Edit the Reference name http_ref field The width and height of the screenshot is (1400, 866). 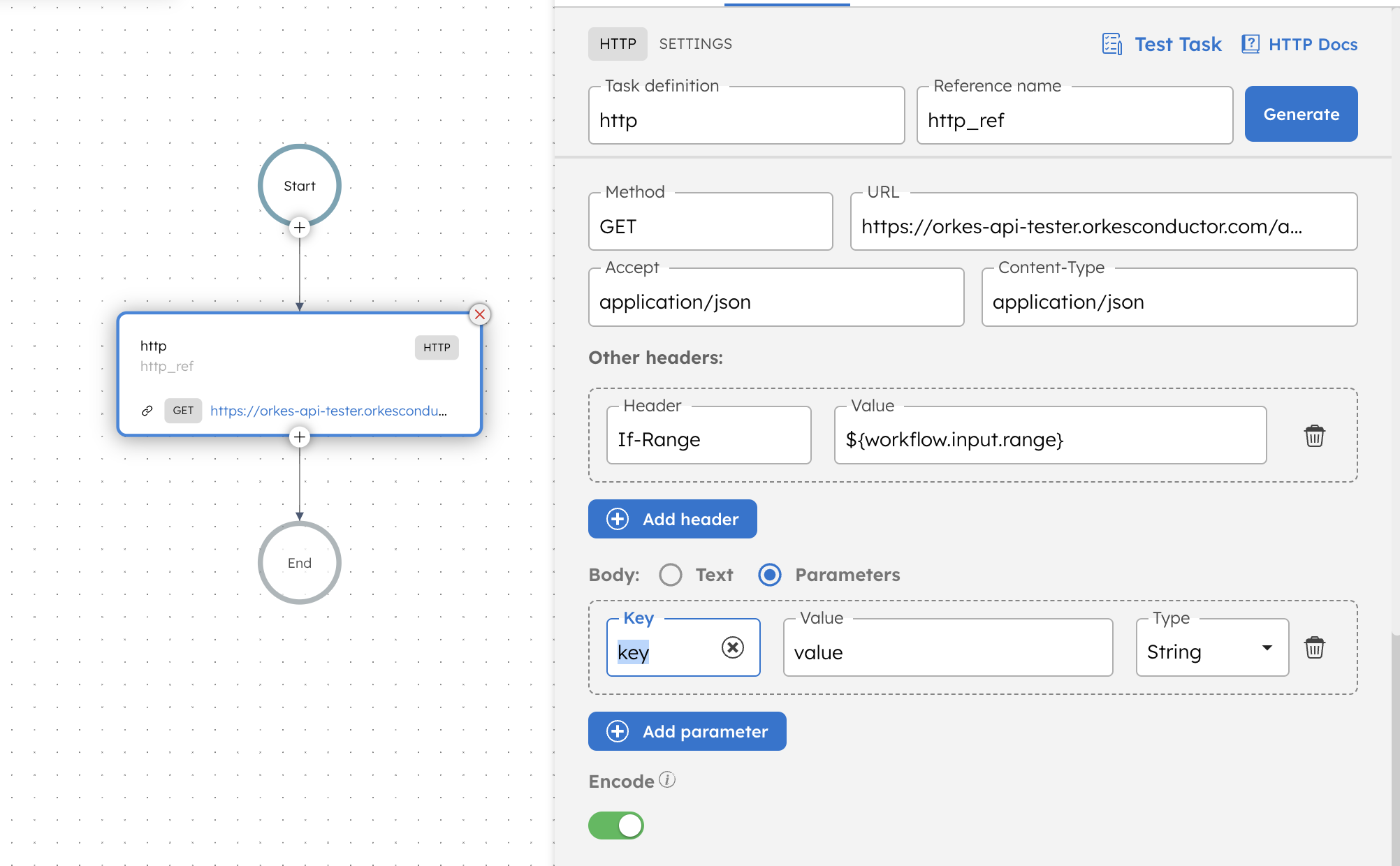coord(1074,115)
